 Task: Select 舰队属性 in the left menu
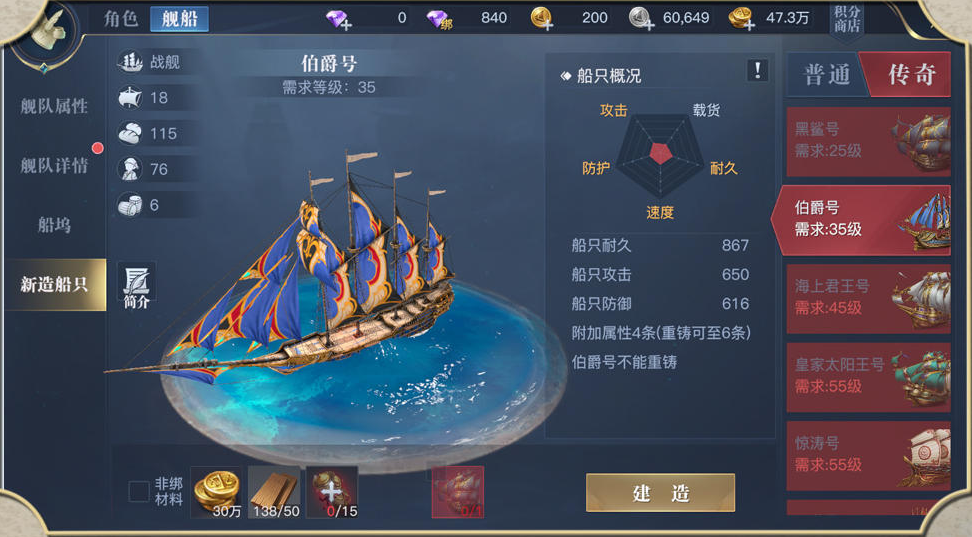pos(54,106)
